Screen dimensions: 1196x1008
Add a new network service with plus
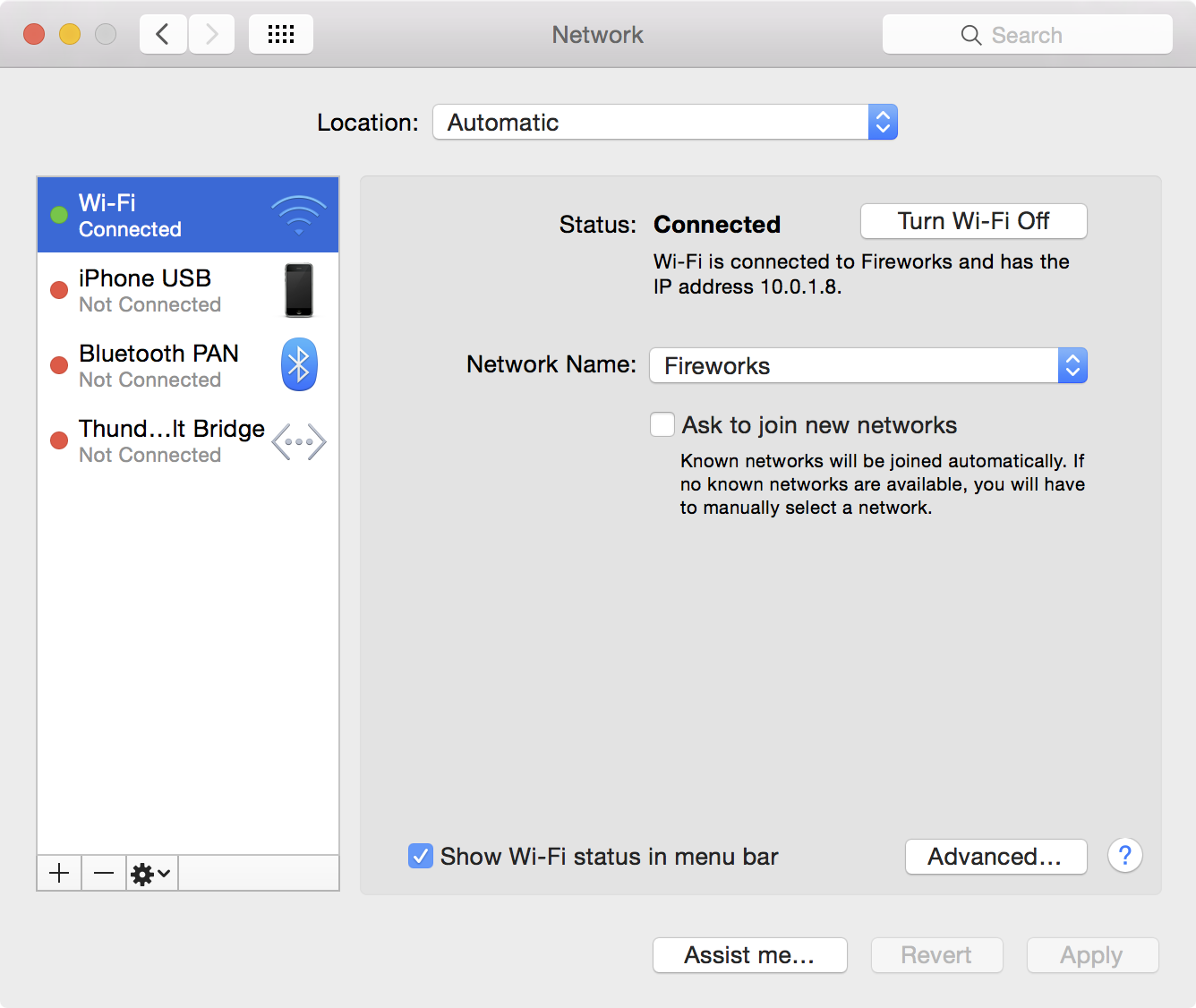click(59, 873)
